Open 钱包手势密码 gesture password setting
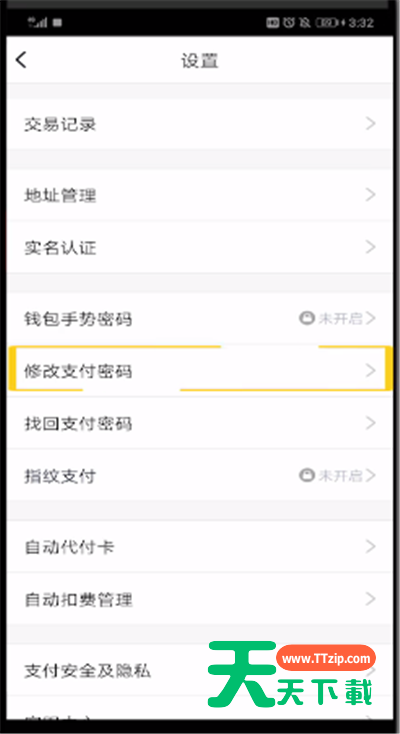This screenshot has width=400, height=734. [x=200, y=319]
